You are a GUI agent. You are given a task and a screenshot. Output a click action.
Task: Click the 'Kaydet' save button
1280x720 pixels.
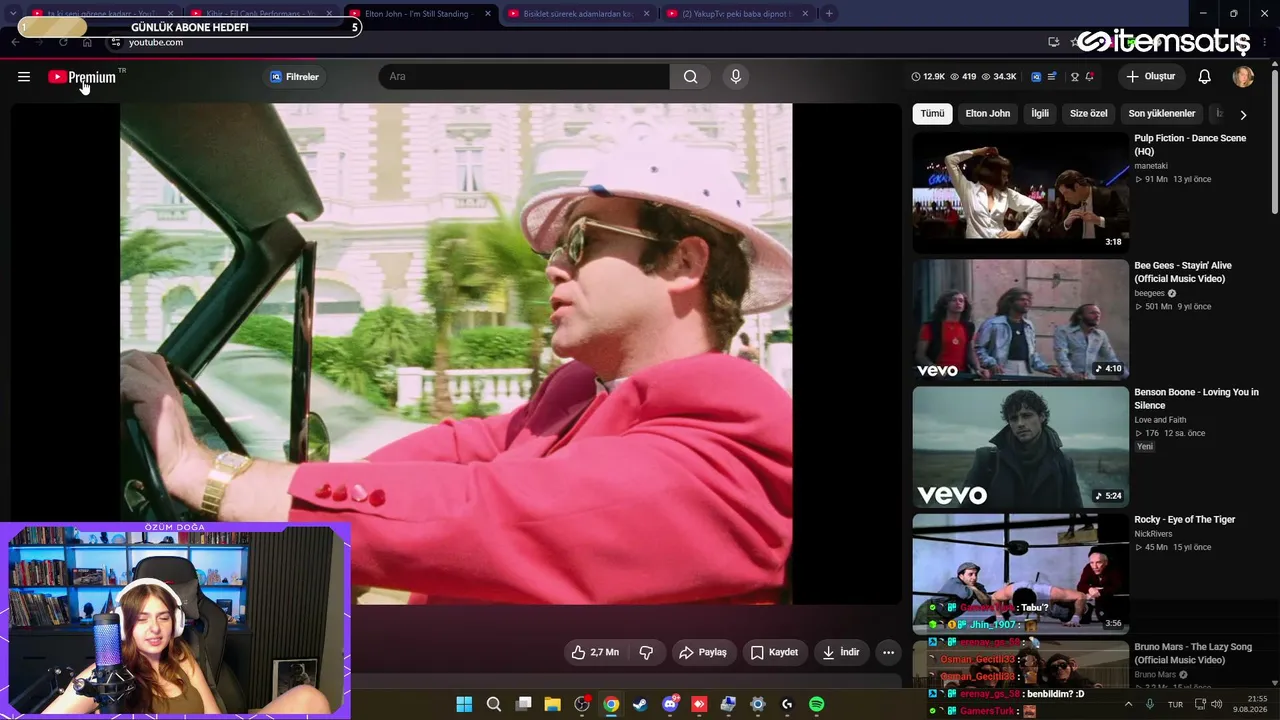pyautogui.click(x=774, y=652)
